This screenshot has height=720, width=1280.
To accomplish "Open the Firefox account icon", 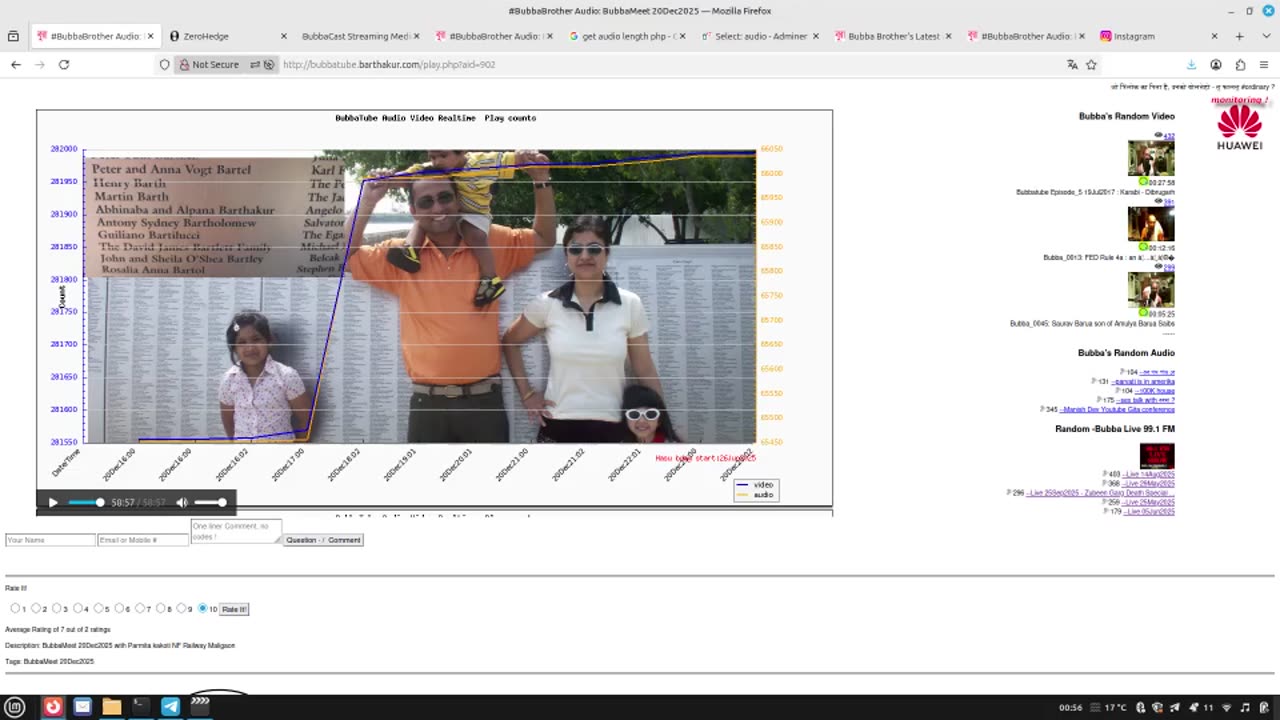I will coord(1216,64).
